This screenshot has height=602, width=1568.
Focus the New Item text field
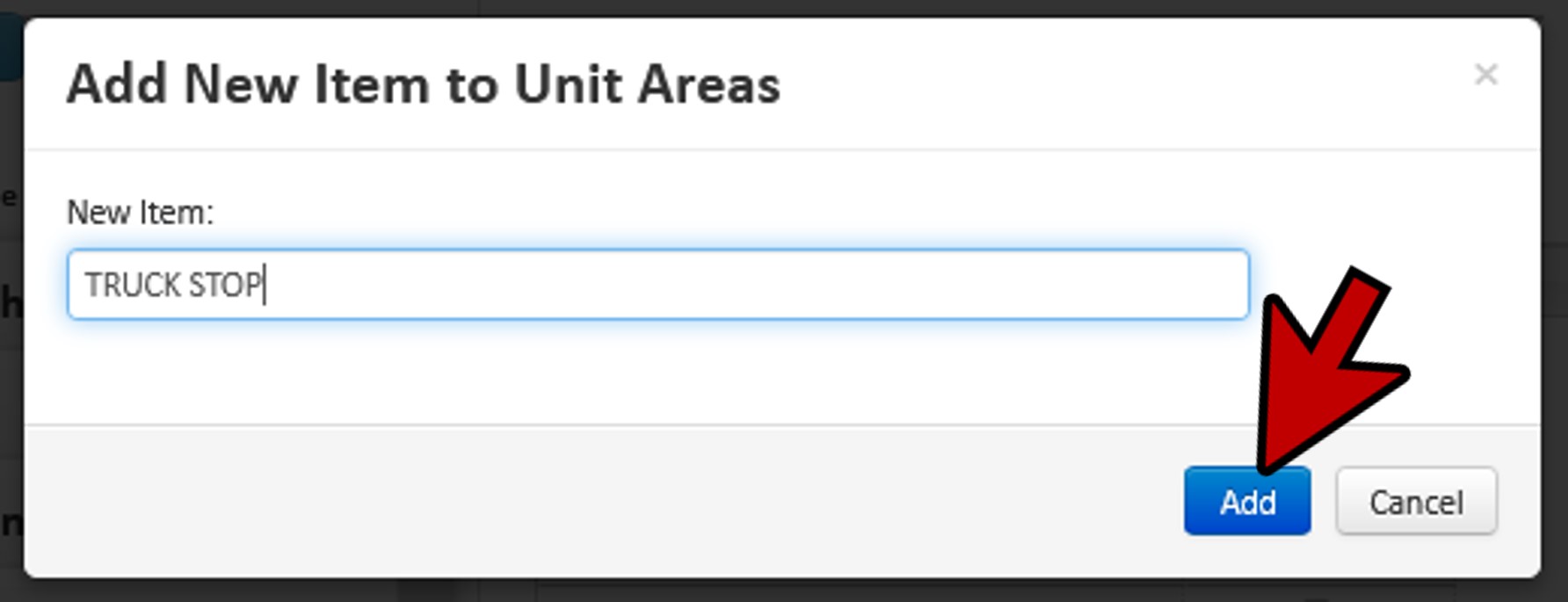pos(657,285)
